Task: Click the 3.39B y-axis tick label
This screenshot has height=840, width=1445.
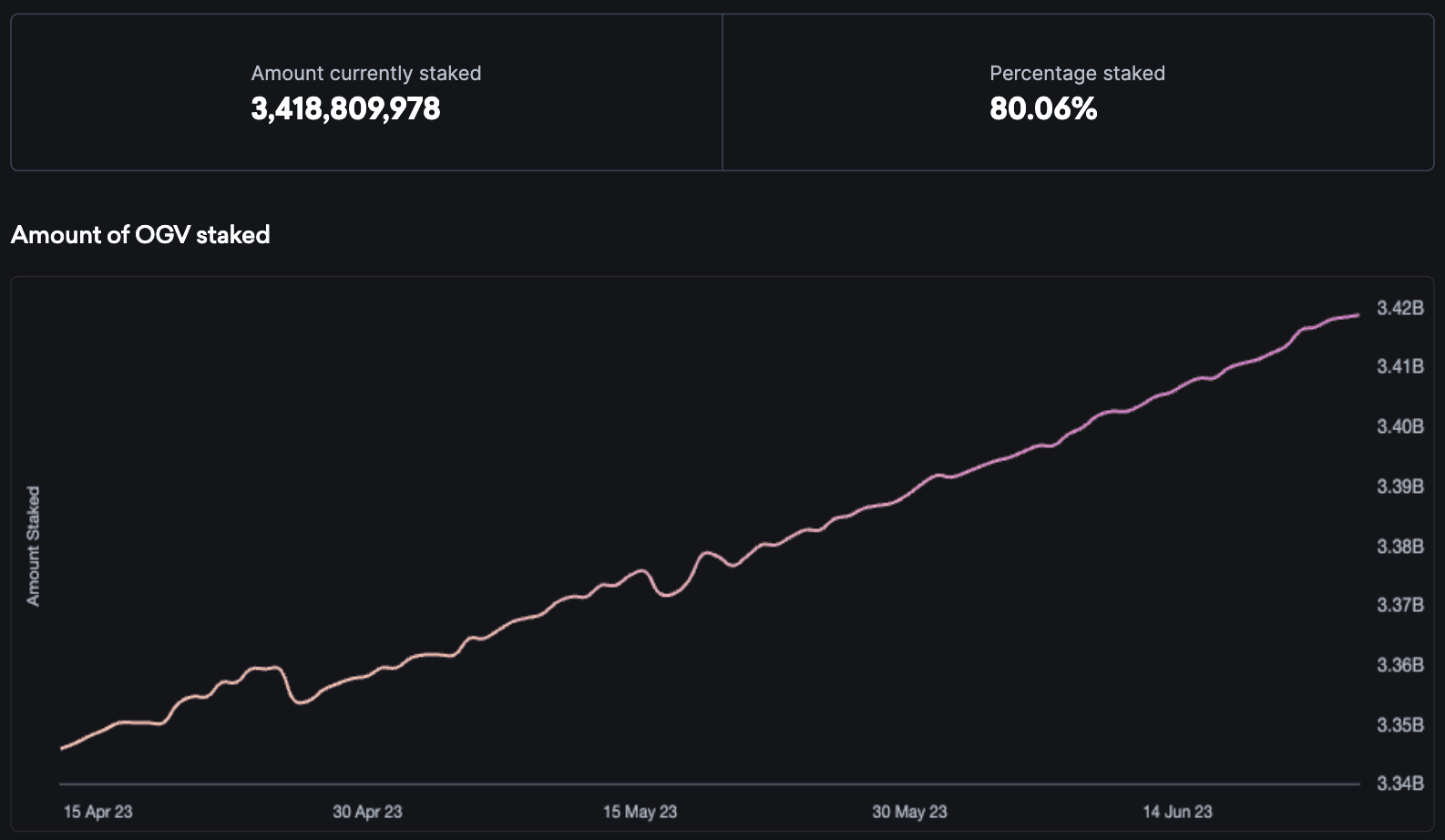Action: pos(1399,487)
